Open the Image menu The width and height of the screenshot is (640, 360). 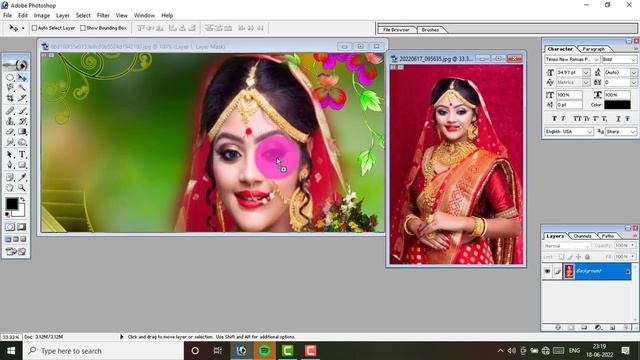tap(42, 16)
